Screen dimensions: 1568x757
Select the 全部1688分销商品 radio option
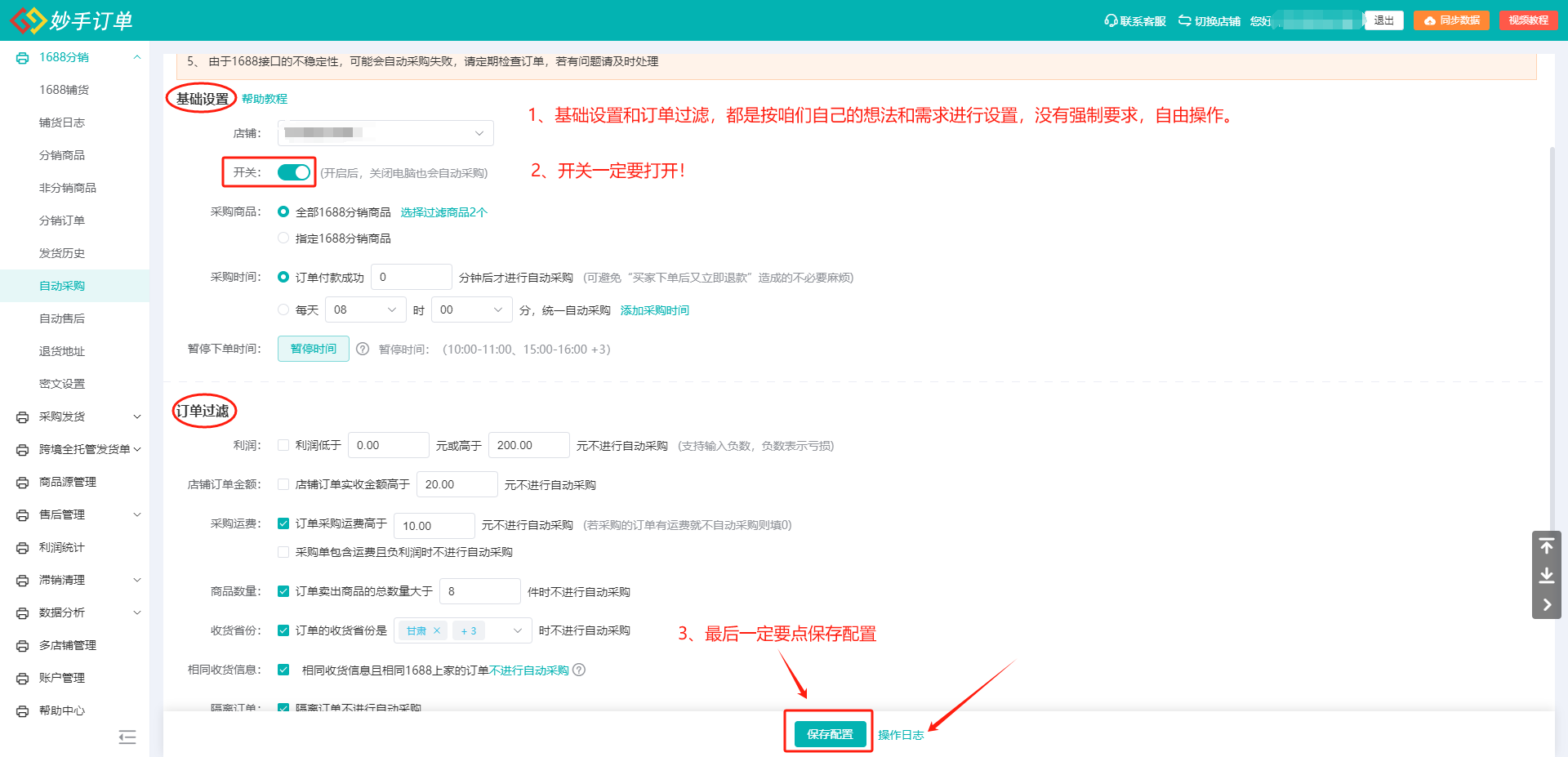pos(283,212)
